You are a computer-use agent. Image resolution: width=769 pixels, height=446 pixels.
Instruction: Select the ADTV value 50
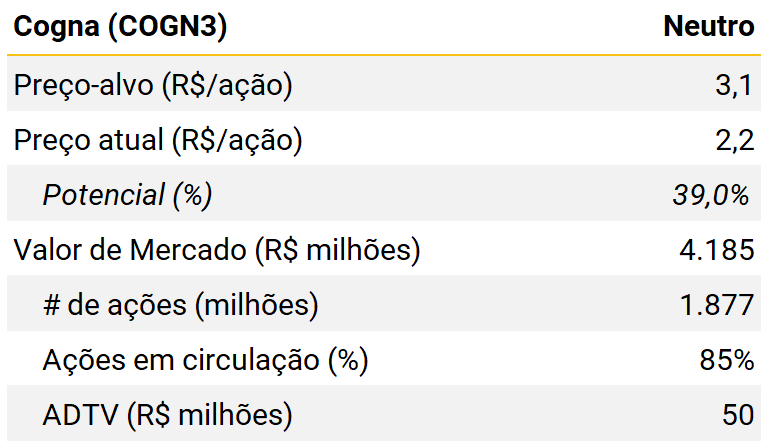click(x=737, y=414)
